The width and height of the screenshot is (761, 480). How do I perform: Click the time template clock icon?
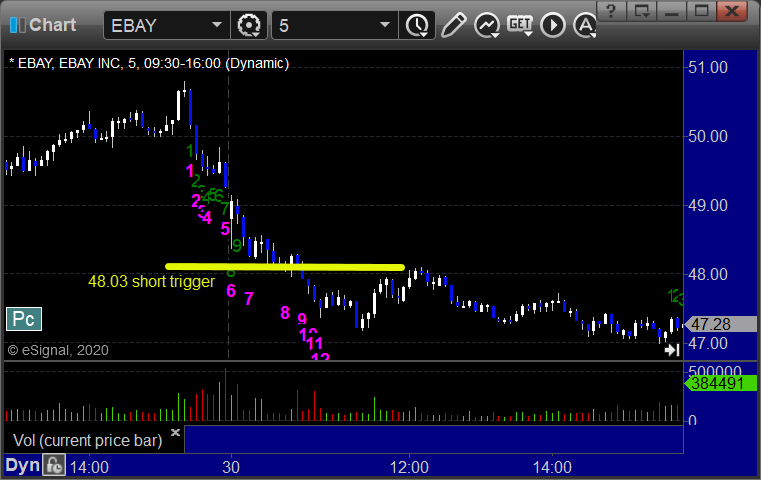click(417, 25)
